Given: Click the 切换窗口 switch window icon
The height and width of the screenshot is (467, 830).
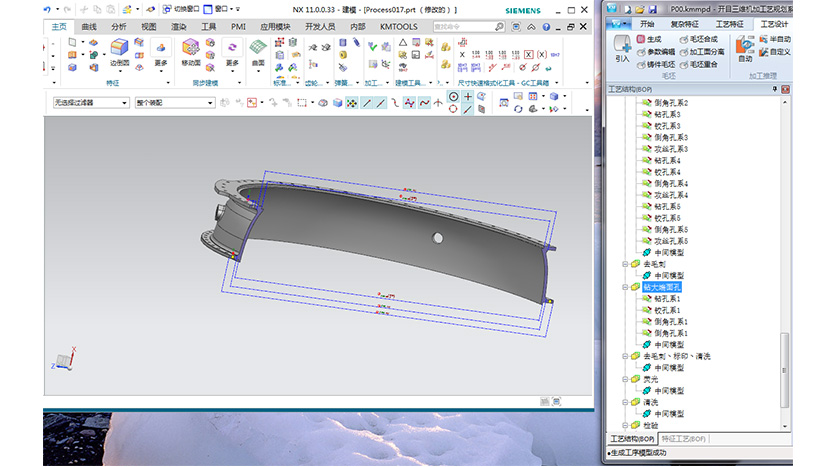Looking at the screenshot, I should [164, 9].
